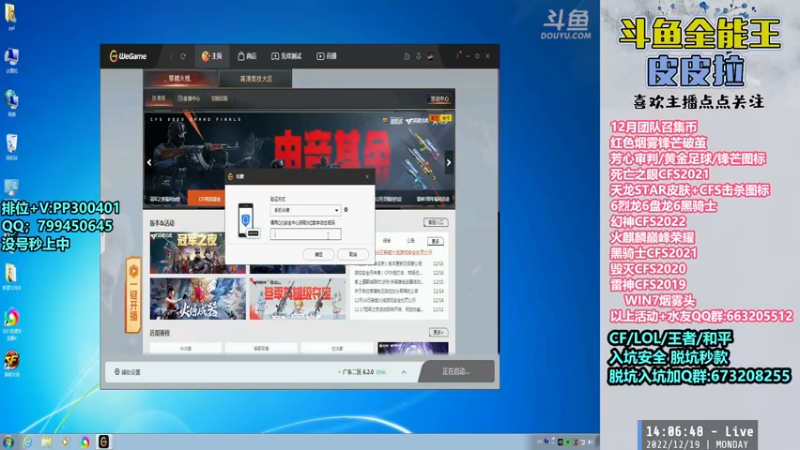Open WeGame main menu icon with red dot
The image size is (800, 450).
[x=458, y=56]
